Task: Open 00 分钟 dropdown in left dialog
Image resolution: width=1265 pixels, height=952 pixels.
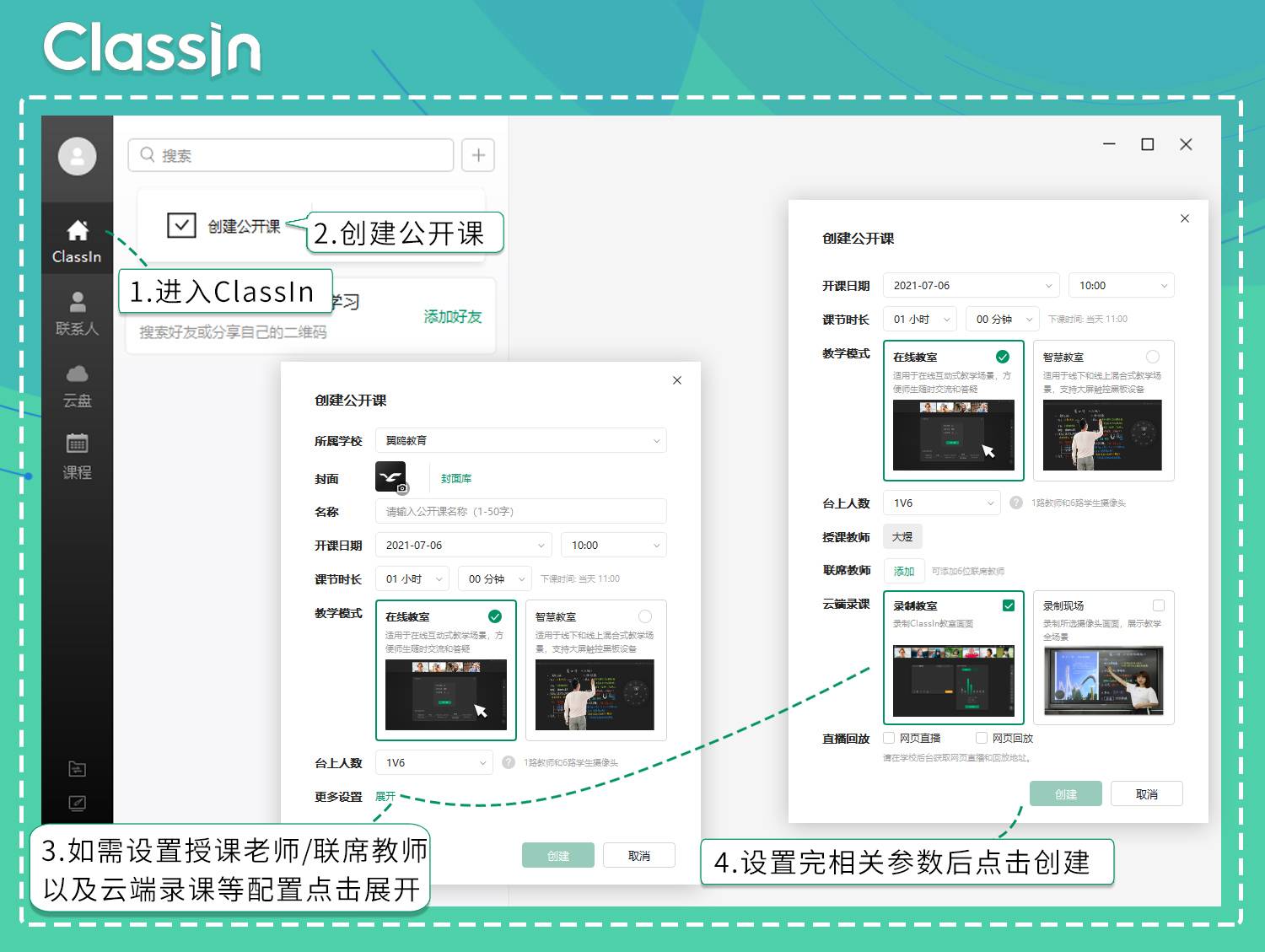Action: [496, 578]
